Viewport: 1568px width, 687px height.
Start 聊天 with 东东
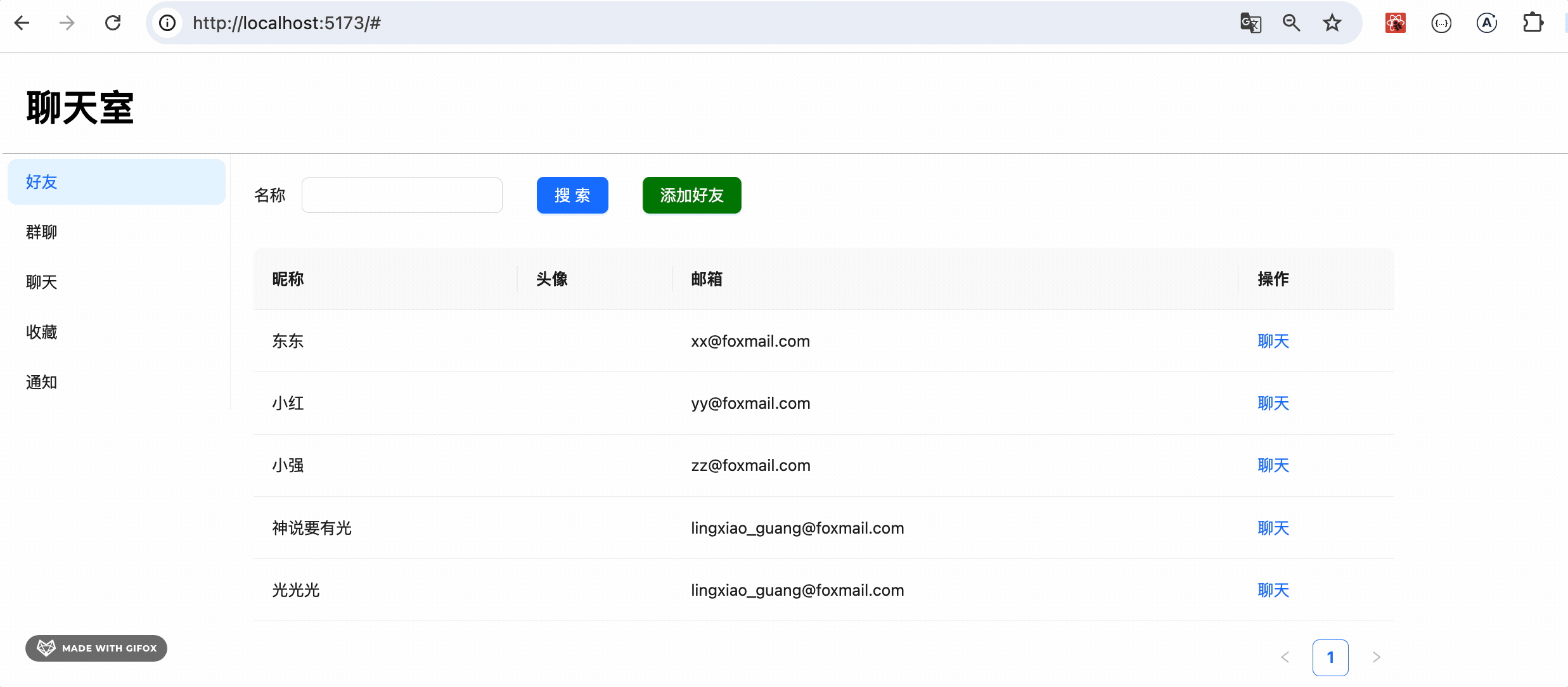pos(1273,341)
